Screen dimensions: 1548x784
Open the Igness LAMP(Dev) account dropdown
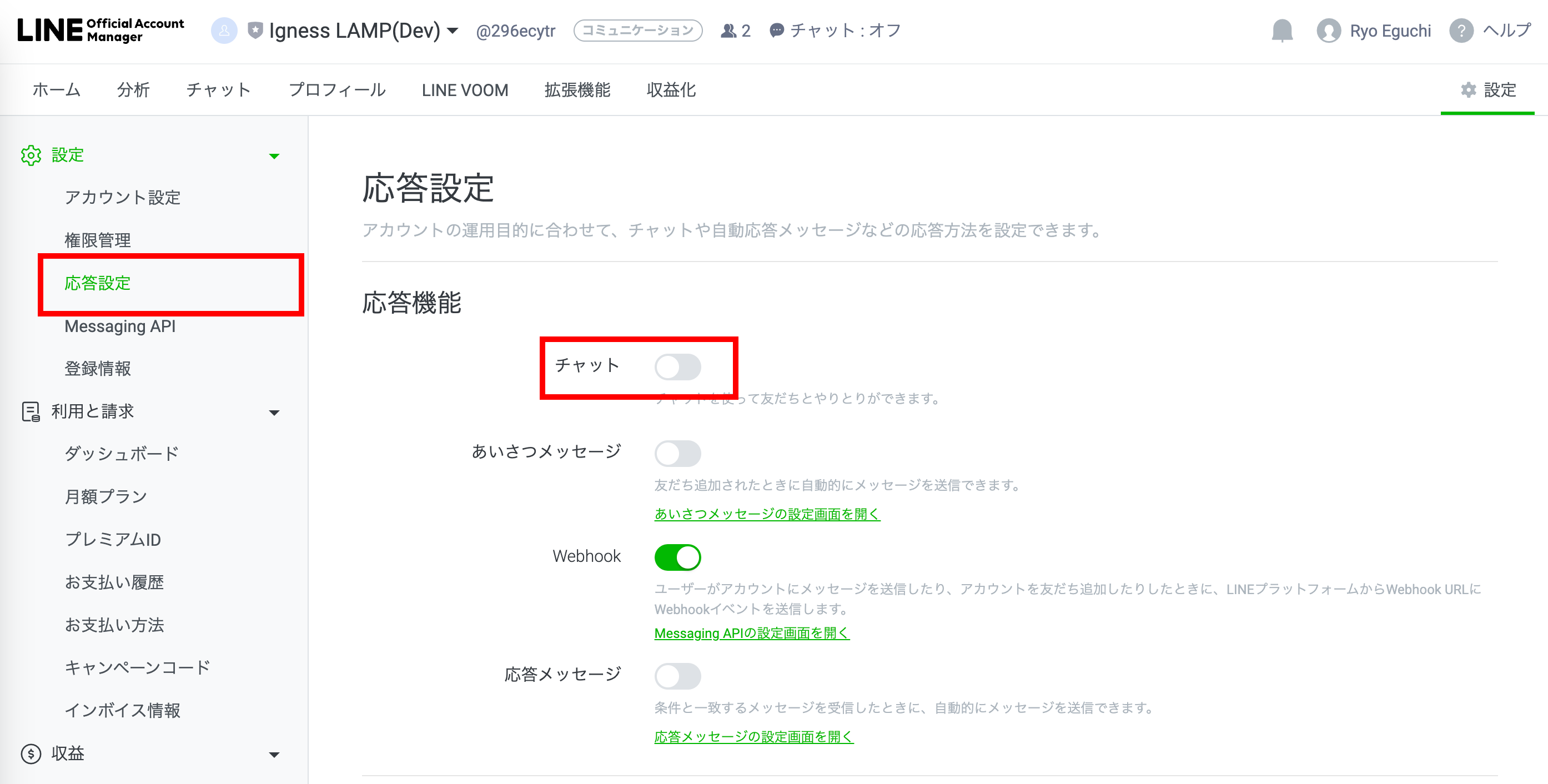click(x=453, y=30)
